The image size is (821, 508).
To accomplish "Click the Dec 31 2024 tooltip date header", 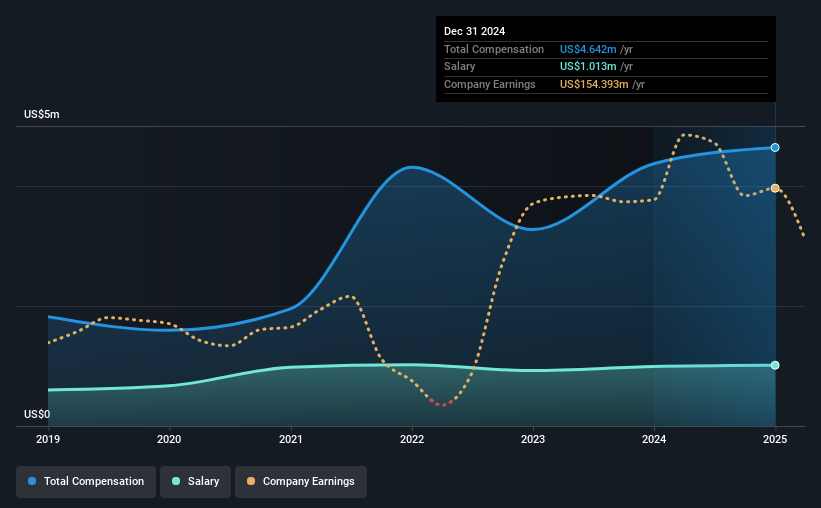I will click(x=475, y=31).
